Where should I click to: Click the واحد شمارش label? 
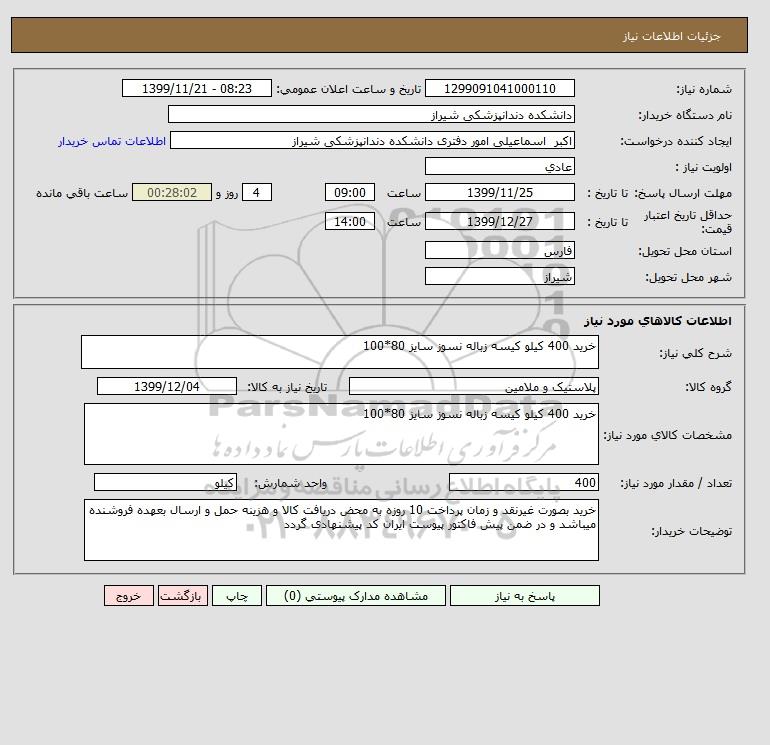coord(290,483)
